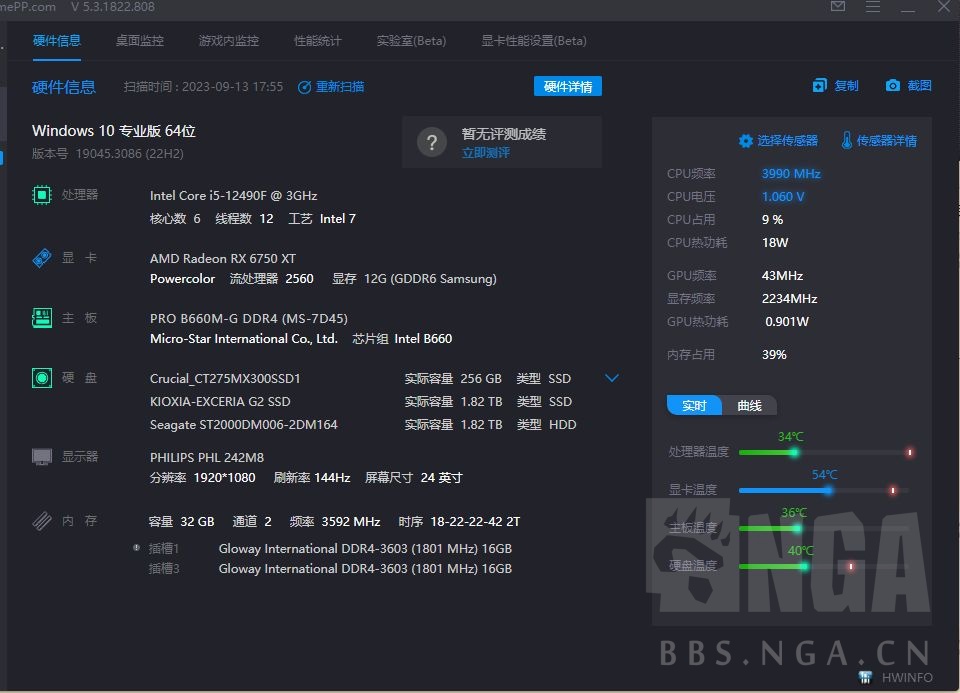
Task: Open the hamburger menu in the title bar
Action: click(x=872, y=7)
